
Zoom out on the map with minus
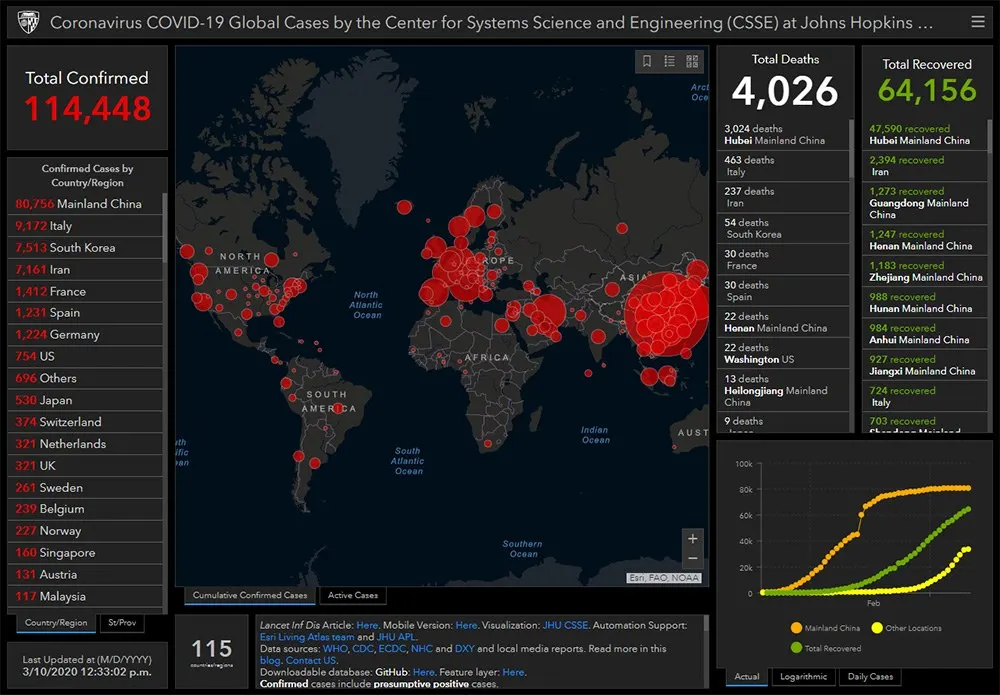pyautogui.click(x=693, y=558)
